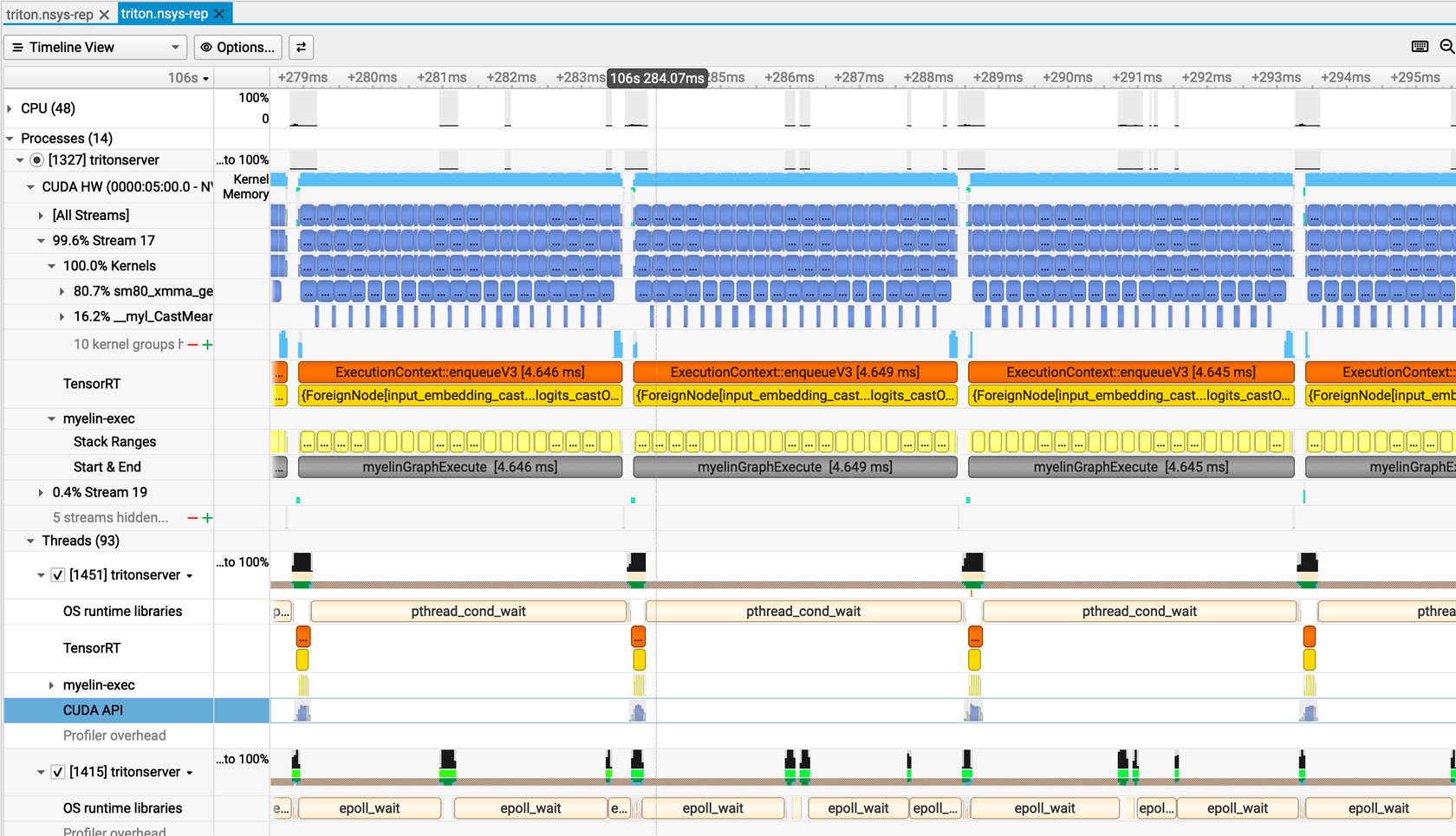Collapse the CUDA HW timeline row
This screenshot has height=836, width=1456.
(31, 187)
